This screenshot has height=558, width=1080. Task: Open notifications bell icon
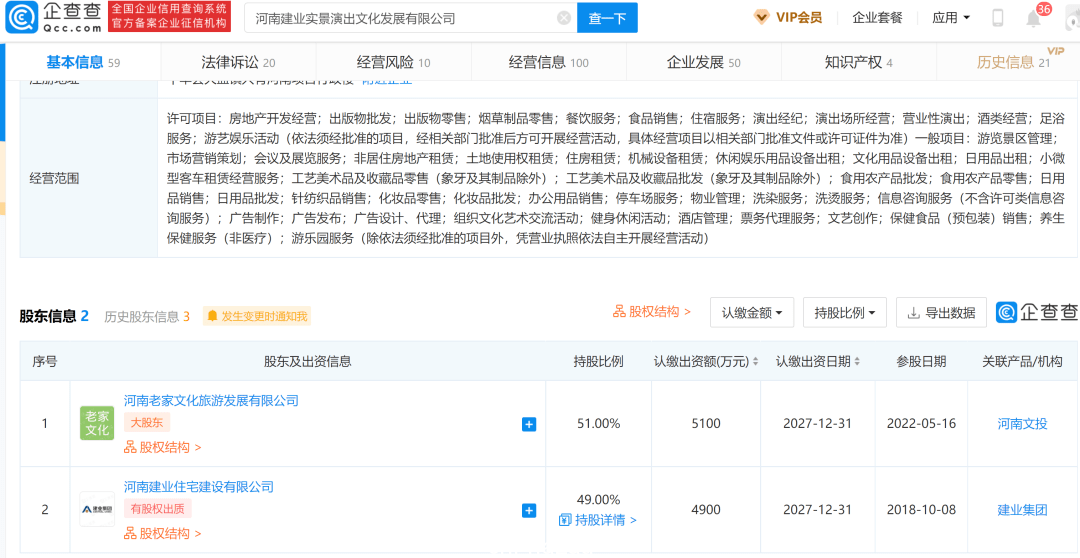tap(1033, 19)
